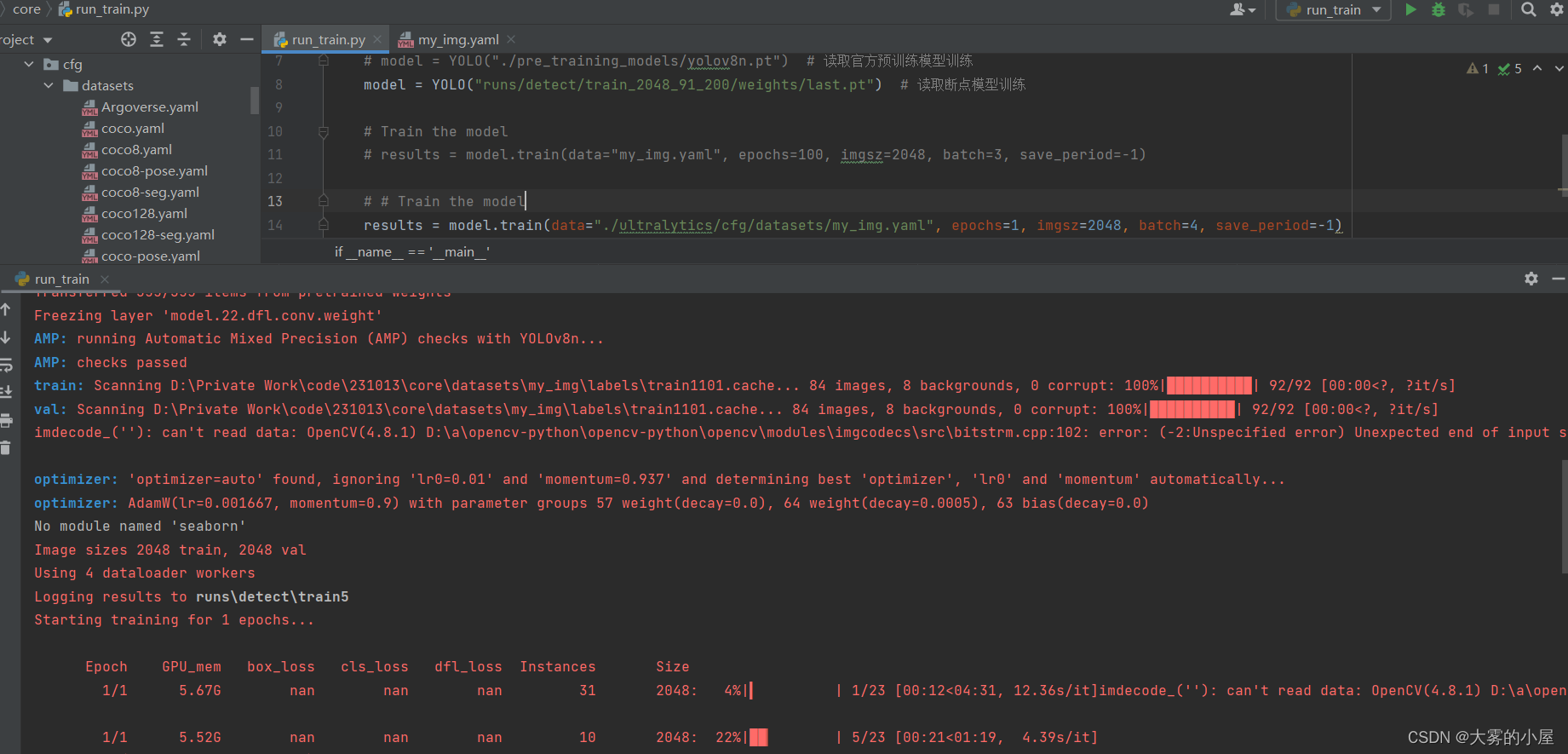Click 'AMP: checks passed' console line
The height and width of the screenshot is (754, 1568).
pos(110,362)
